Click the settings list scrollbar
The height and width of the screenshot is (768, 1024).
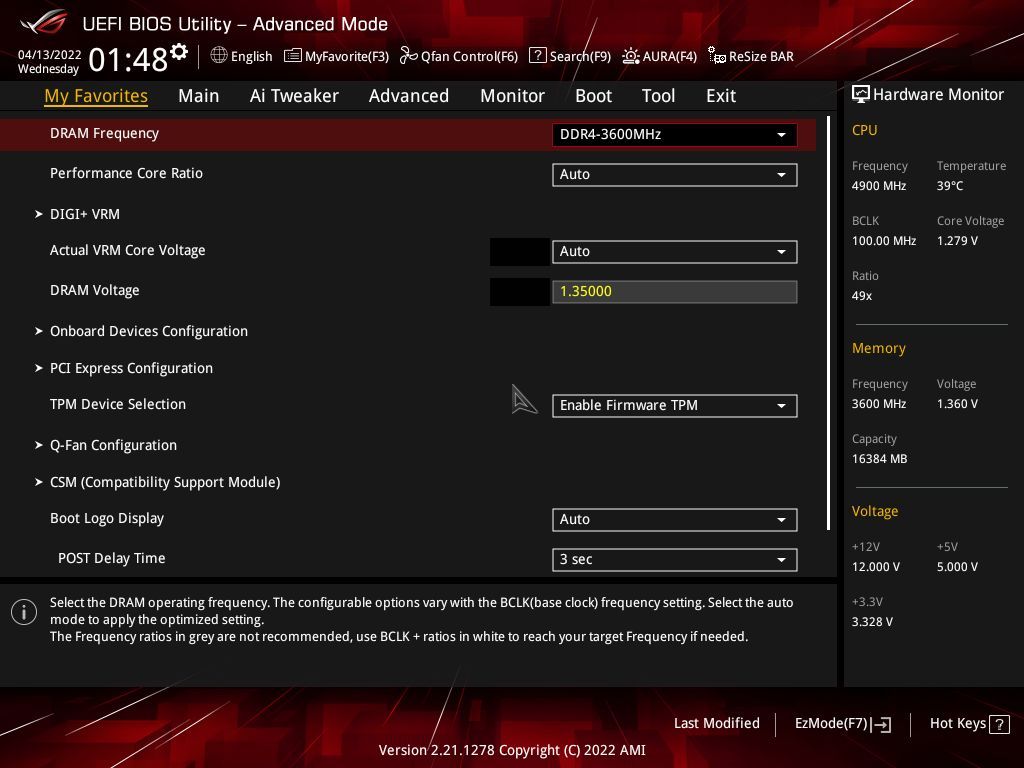tap(828, 323)
